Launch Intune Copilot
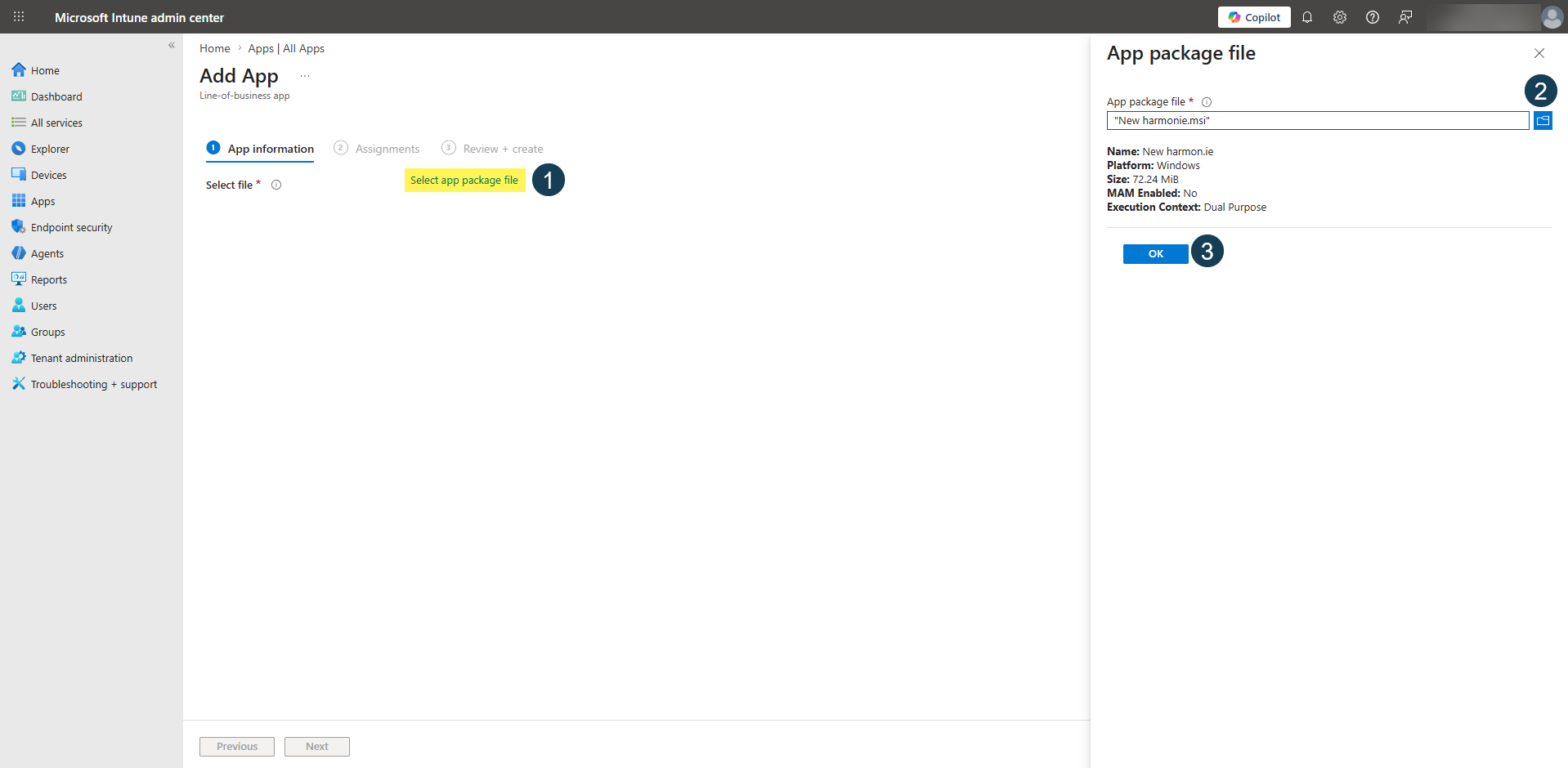The height and width of the screenshot is (768, 1568). [x=1253, y=16]
